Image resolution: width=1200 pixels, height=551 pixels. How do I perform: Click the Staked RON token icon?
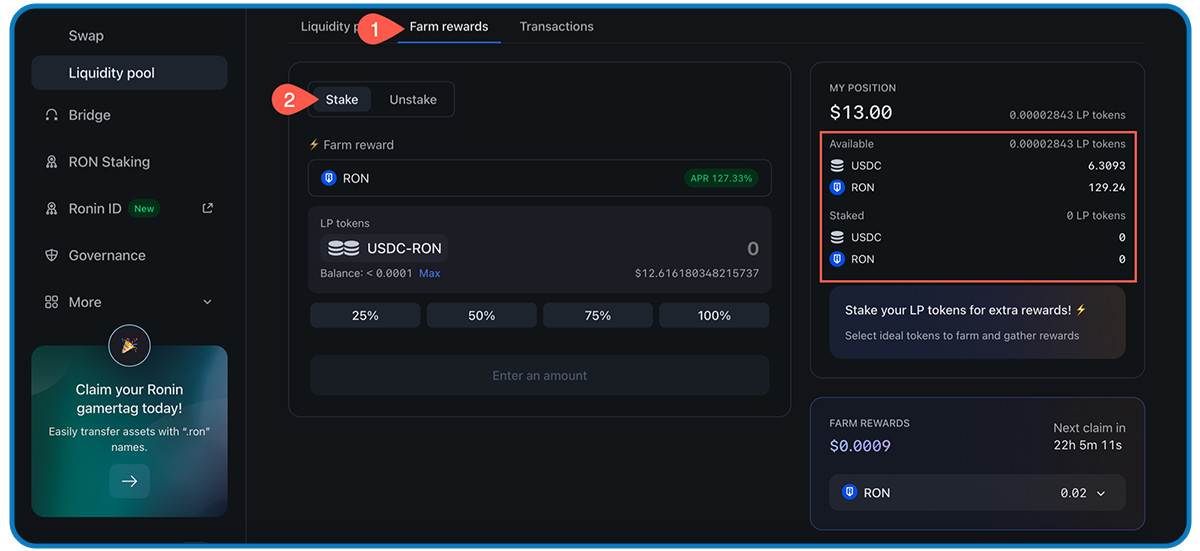[837, 259]
